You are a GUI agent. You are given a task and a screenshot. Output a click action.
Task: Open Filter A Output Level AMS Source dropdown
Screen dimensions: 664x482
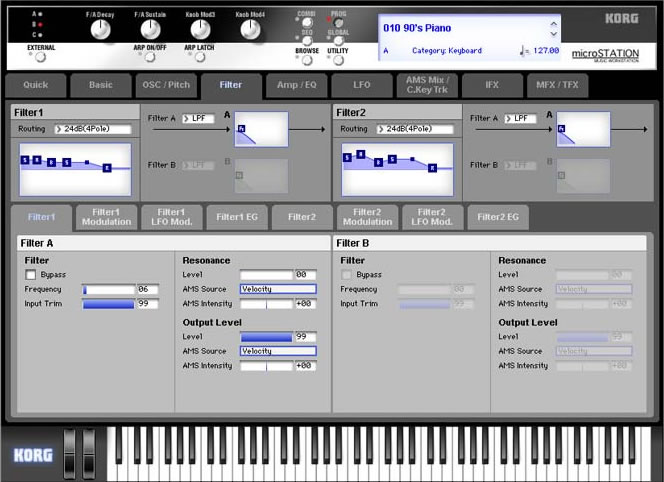pos(278,351)
